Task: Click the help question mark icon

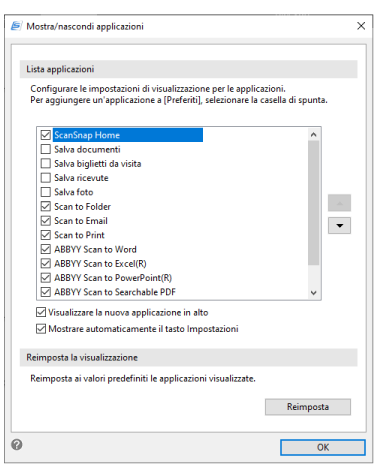Action: 17,444
